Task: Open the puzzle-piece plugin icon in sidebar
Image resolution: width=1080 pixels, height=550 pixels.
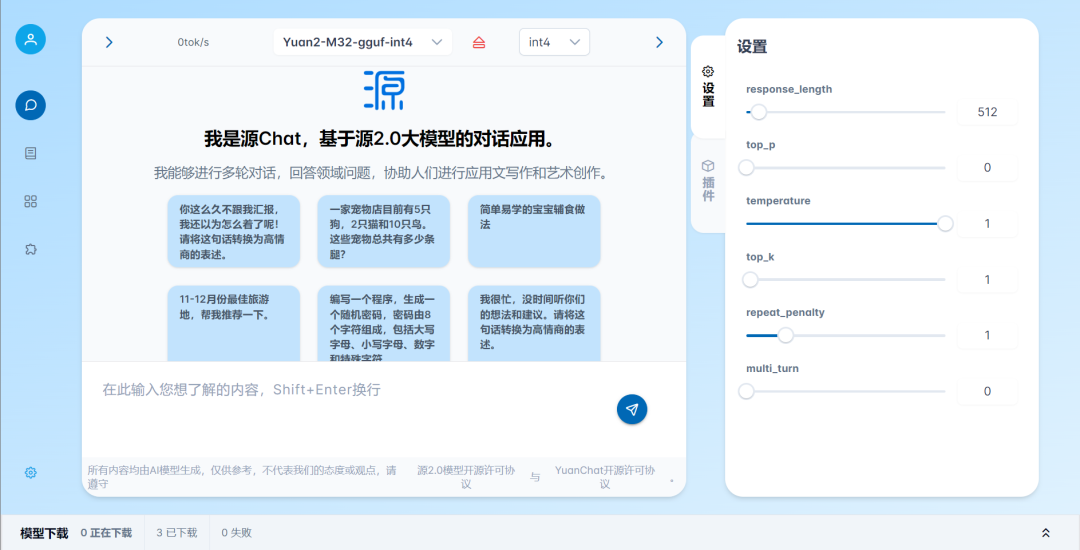Action: pyautogui.click(x=30, y=249)
